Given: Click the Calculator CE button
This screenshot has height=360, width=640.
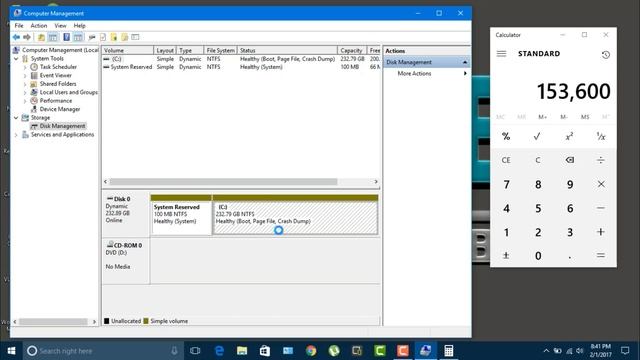Looking at the screenshot, I should click(x=506, y=160).
